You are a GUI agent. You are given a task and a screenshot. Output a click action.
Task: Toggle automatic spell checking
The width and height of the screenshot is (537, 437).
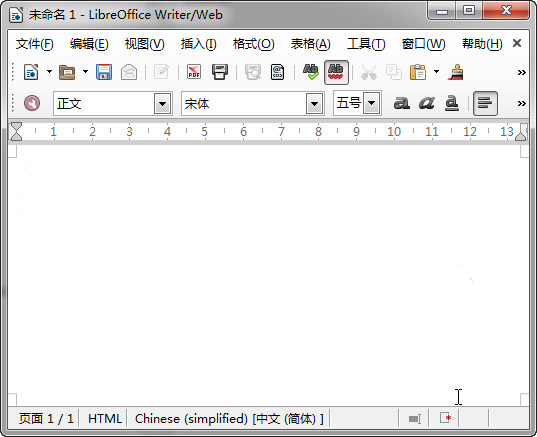pyautogui.click(x=336, y=72)
